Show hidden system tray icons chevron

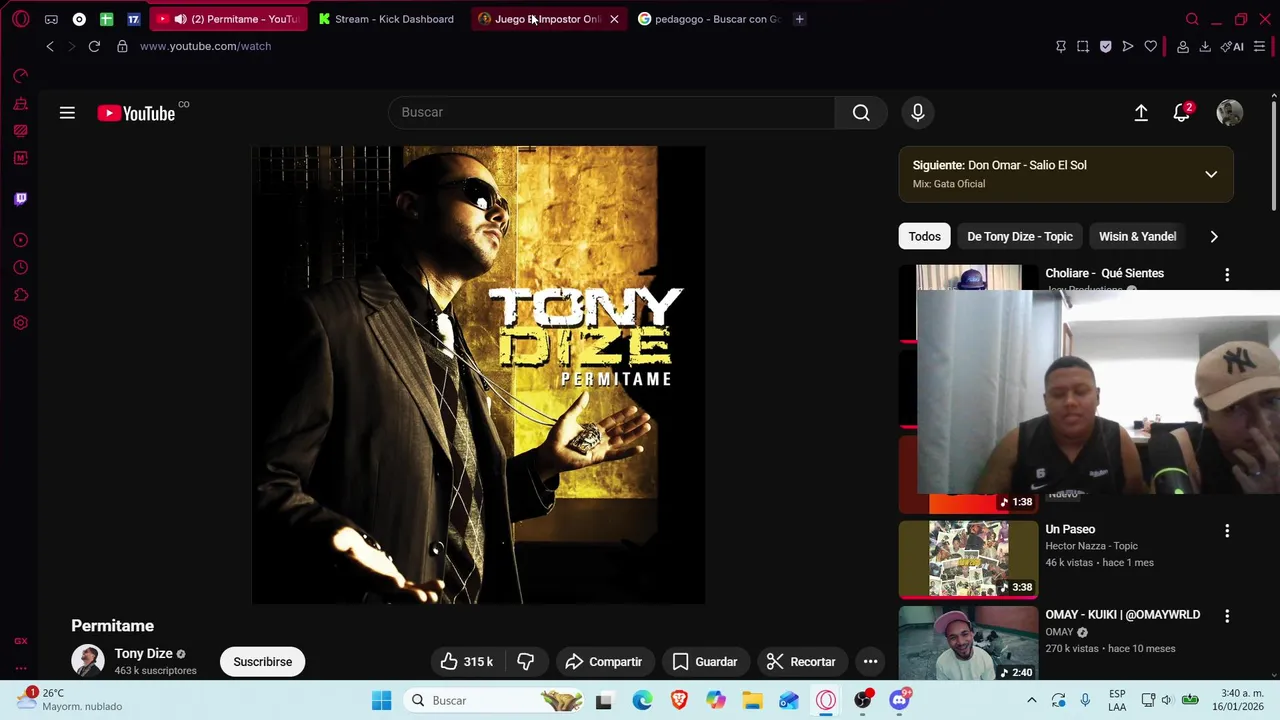1032,701
